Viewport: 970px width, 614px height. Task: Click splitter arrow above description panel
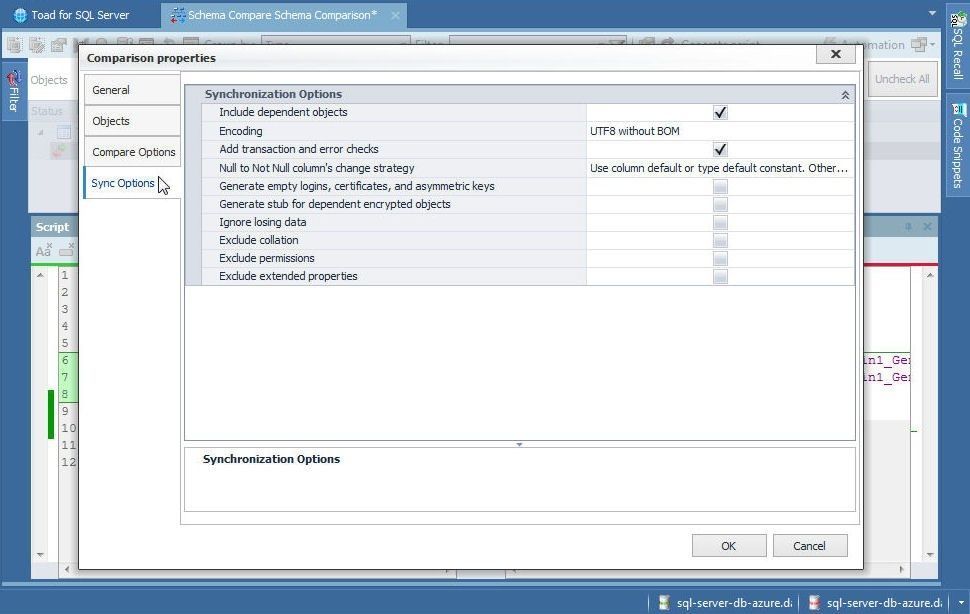tap(519, 444)
